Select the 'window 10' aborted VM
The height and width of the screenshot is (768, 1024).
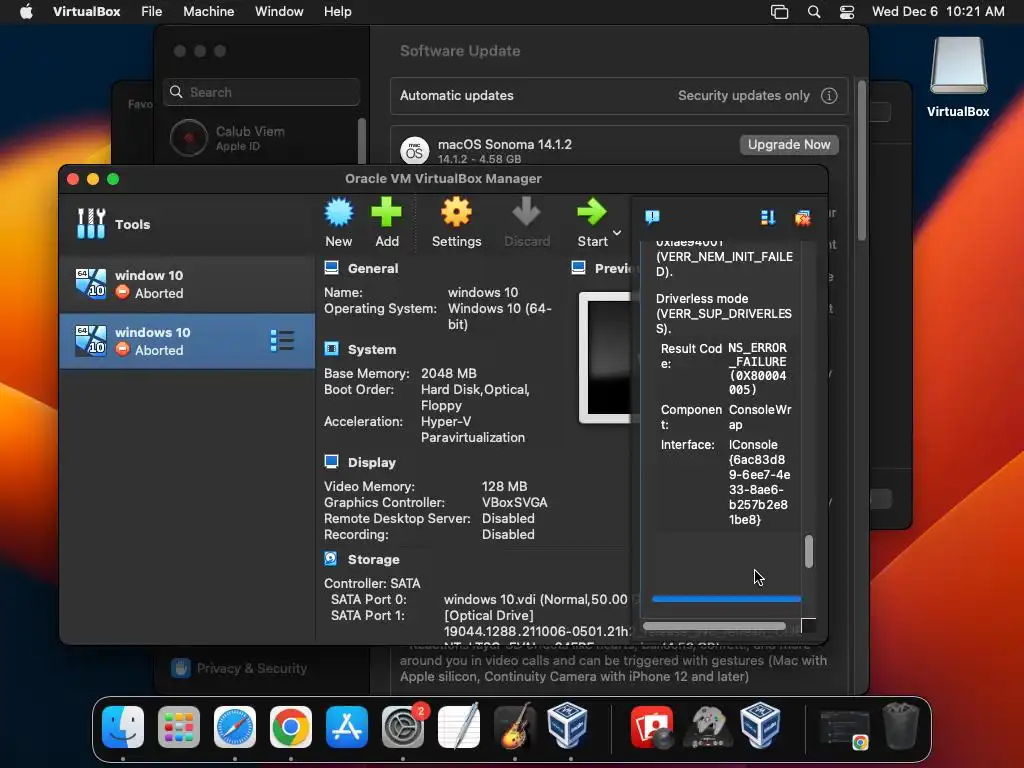187,284
